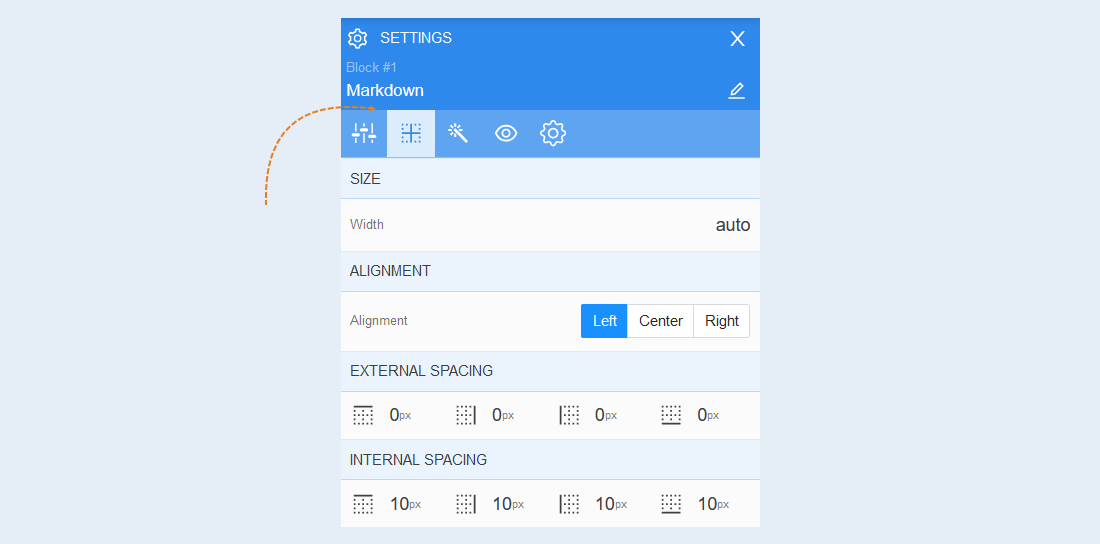
Task: Edit internal spacing top padding value
Action: coord(405,504)
